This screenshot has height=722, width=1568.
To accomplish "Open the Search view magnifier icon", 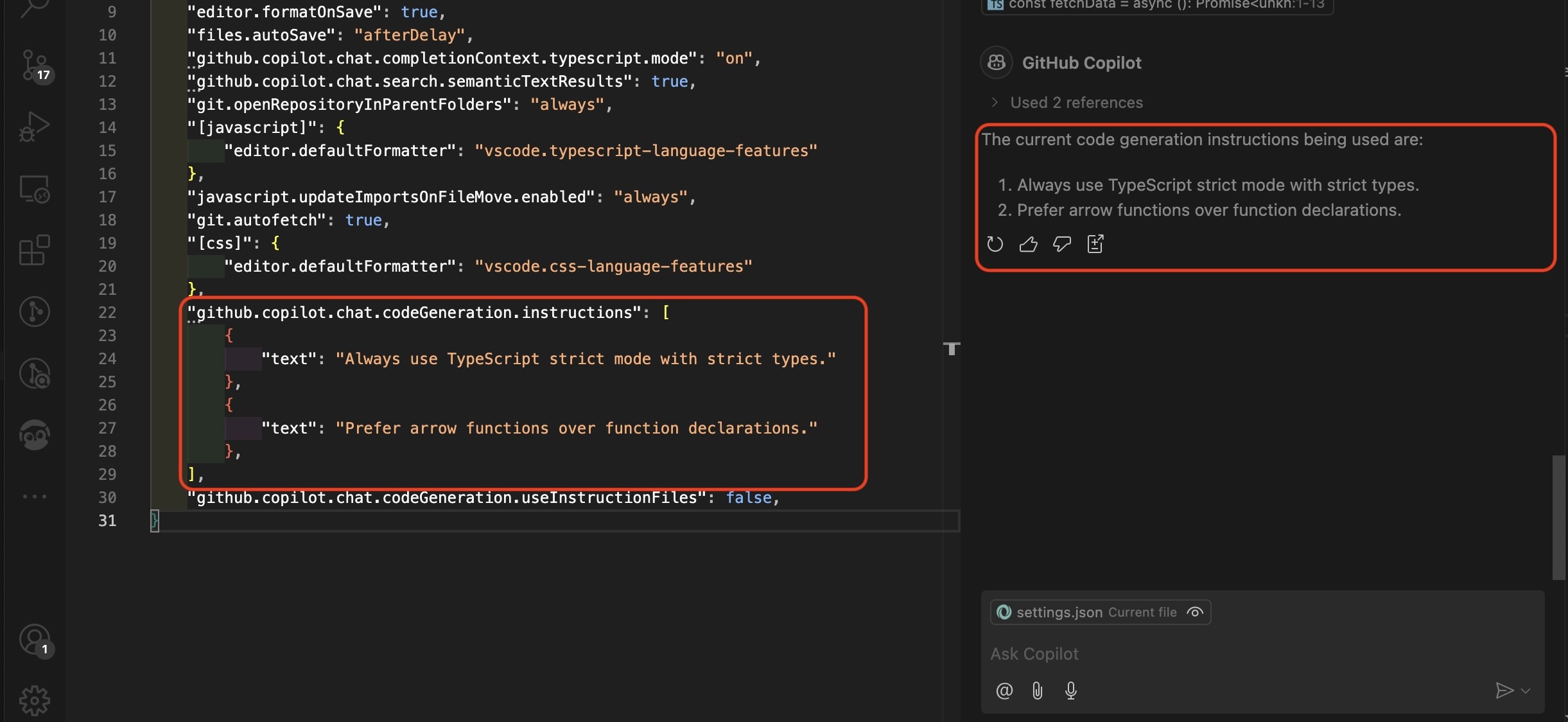I will click(x=34, y=8).
